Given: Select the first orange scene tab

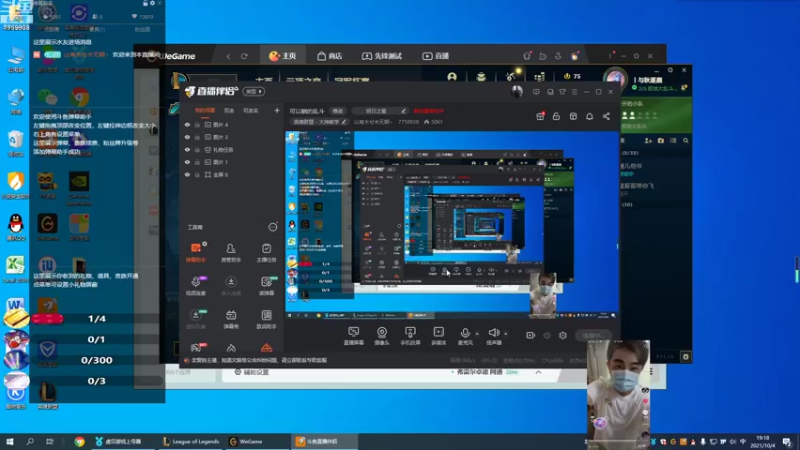Looking at the screenshot, I should point(205,110).
